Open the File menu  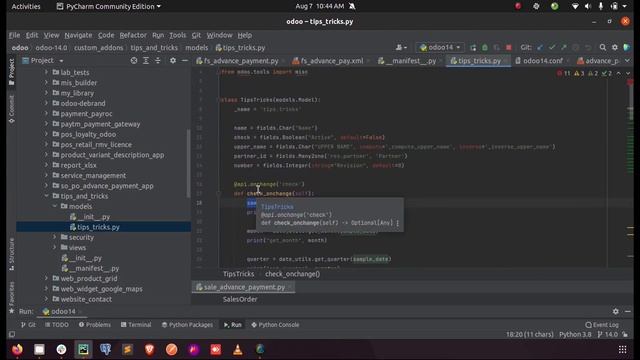click(x=14, y=35)
